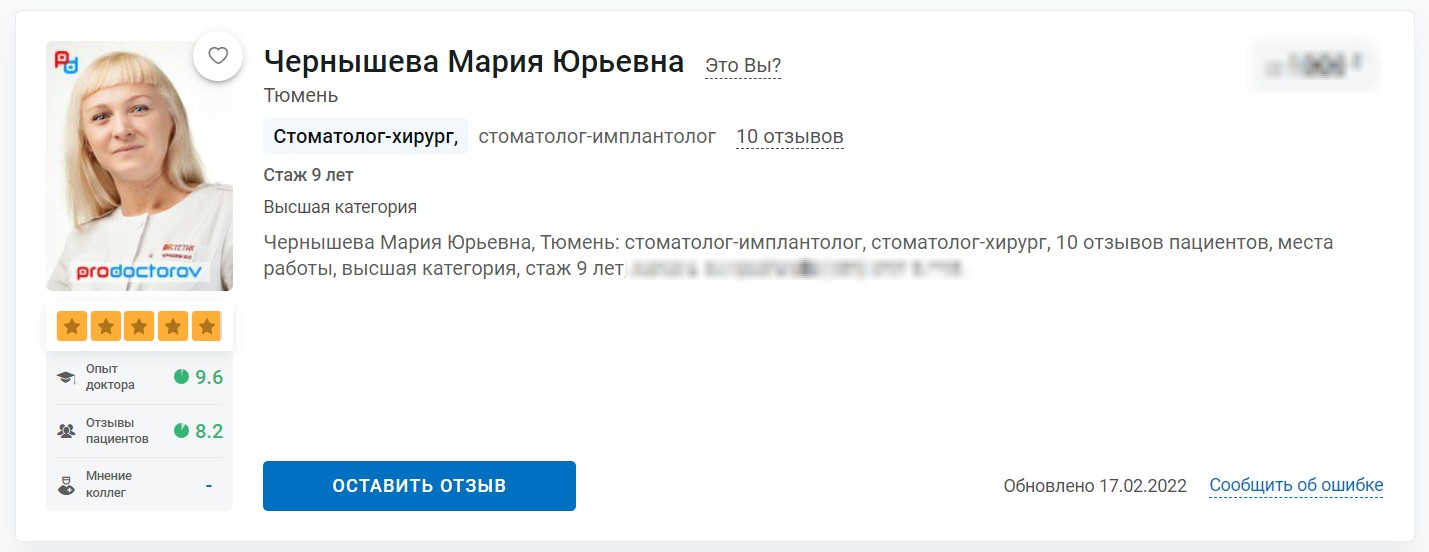Click the fifth rating star

(206, 326)
